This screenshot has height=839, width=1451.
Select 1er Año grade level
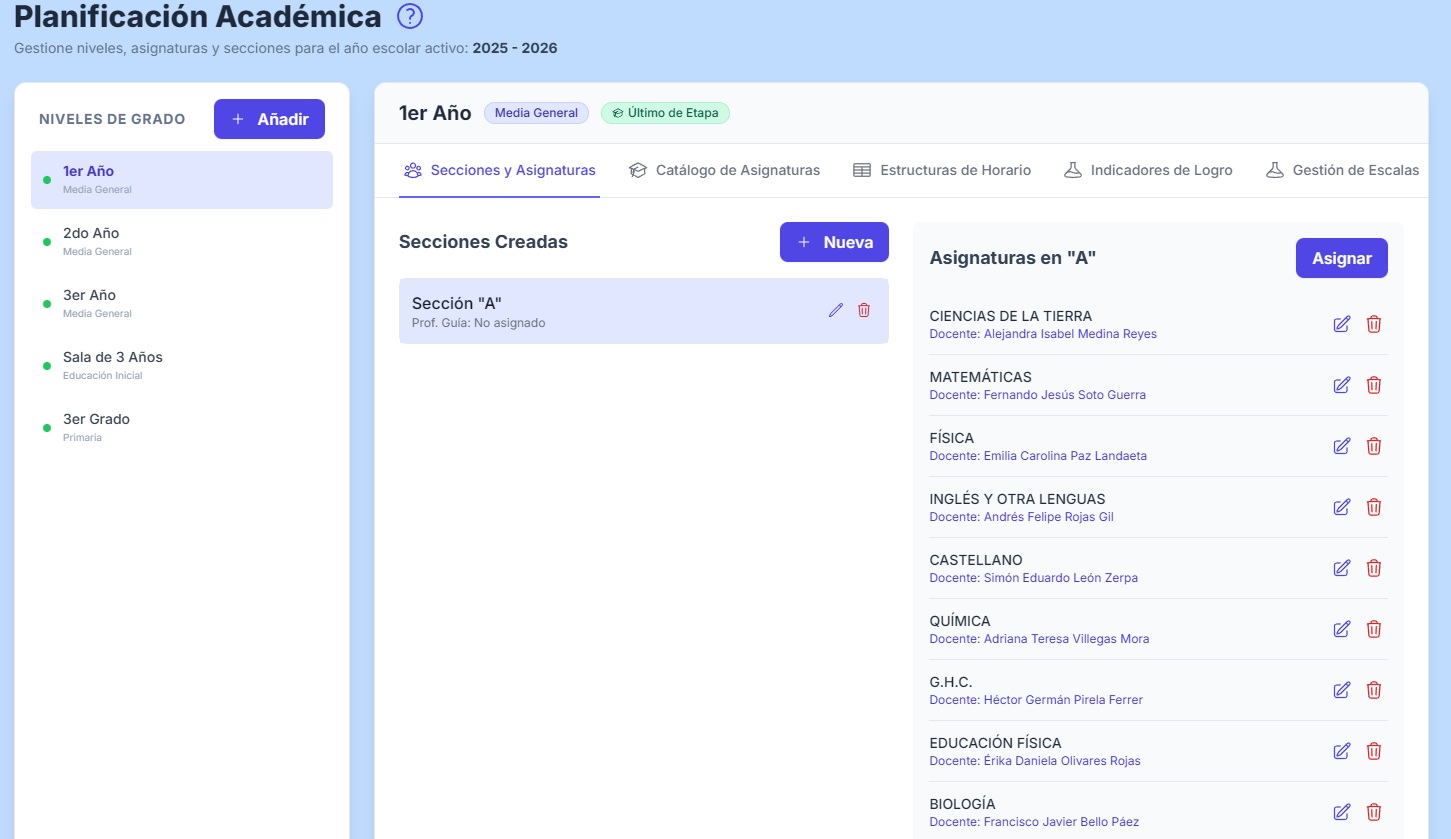coord(182,180)
